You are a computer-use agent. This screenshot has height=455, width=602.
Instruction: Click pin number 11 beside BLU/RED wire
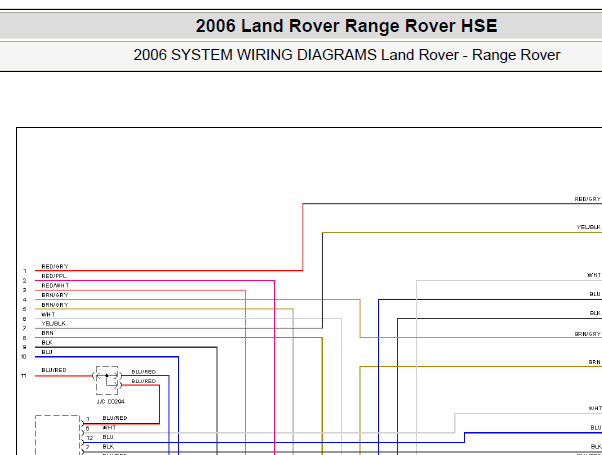click(24, 376)
